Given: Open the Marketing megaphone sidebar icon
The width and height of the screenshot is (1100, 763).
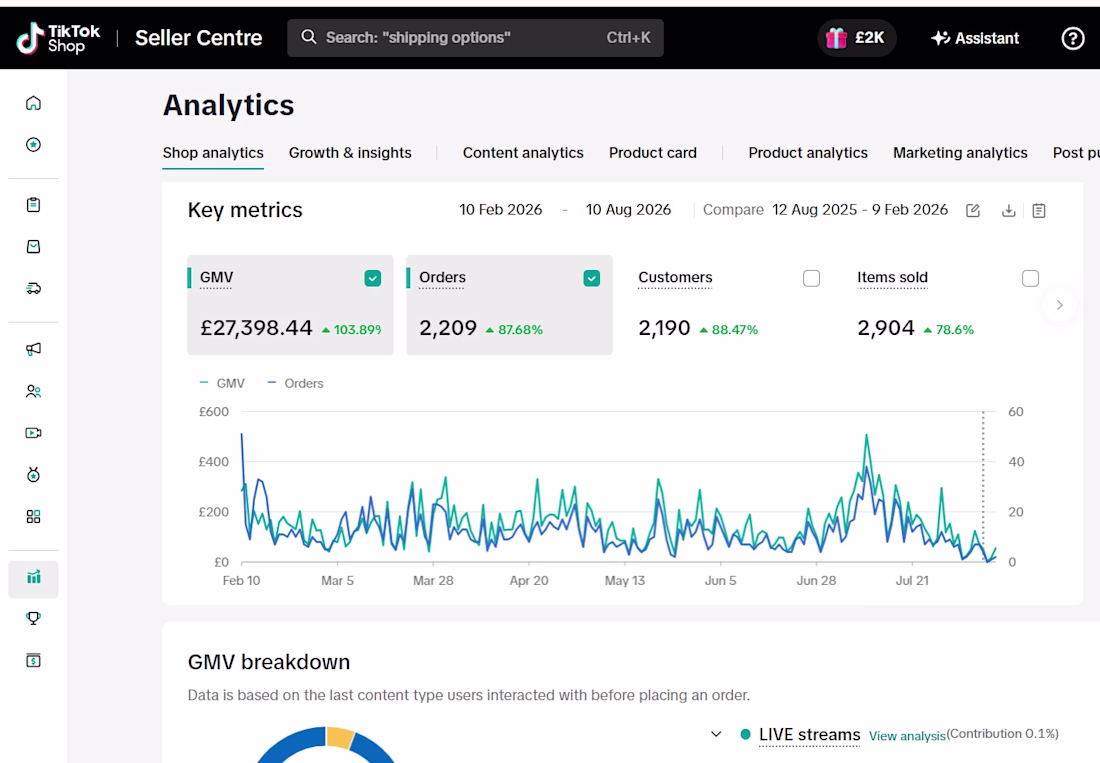Looking at the screenshot, I should click(33, 349).
